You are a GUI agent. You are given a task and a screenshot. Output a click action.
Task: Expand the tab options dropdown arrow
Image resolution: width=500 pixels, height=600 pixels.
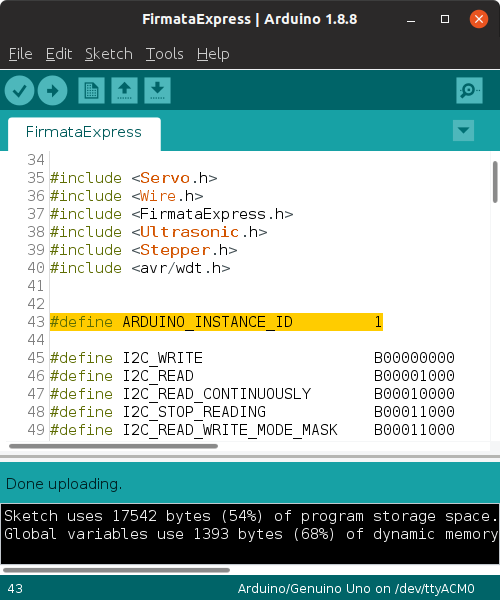point(463,130)
